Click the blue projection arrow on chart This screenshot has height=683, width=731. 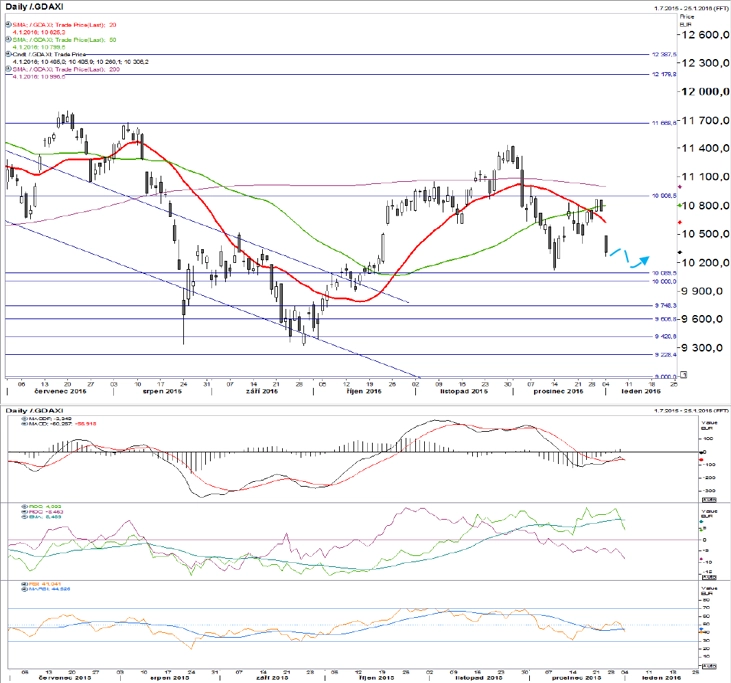(630, 258)
